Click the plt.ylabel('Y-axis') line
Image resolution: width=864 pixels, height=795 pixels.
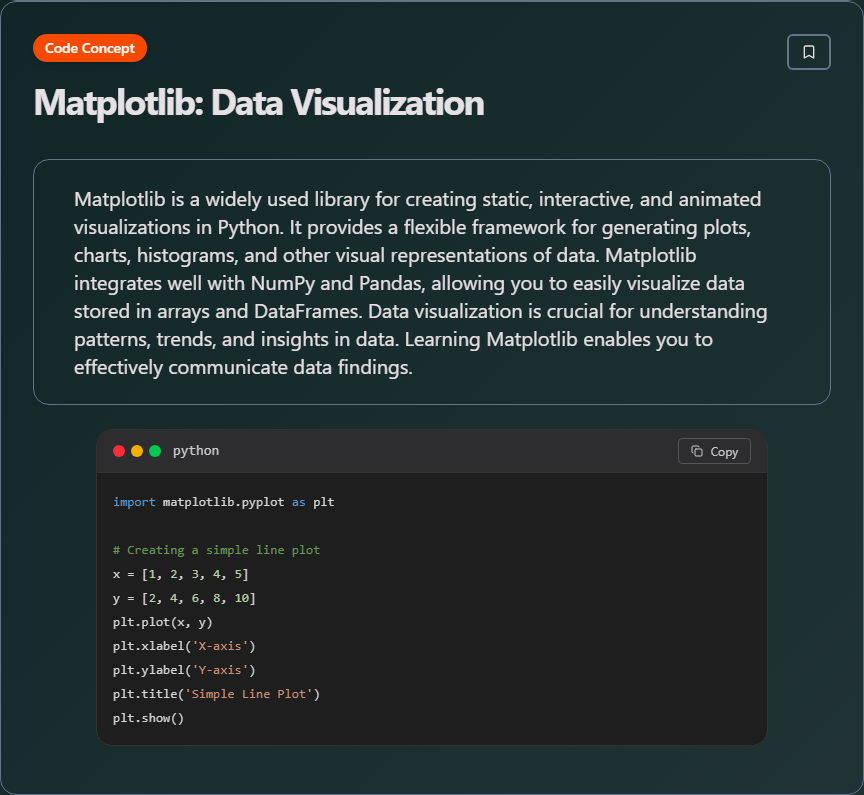pyautogui.click(x=184, y=670)
